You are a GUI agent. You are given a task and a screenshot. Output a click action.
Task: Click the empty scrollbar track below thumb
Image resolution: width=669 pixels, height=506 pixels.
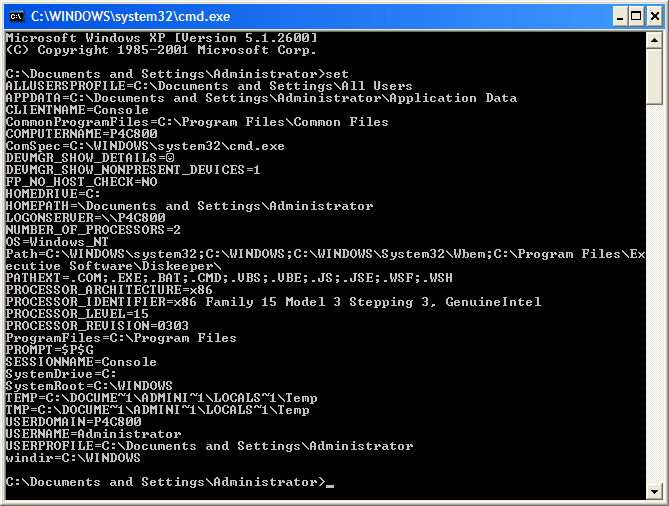[654, 294]
